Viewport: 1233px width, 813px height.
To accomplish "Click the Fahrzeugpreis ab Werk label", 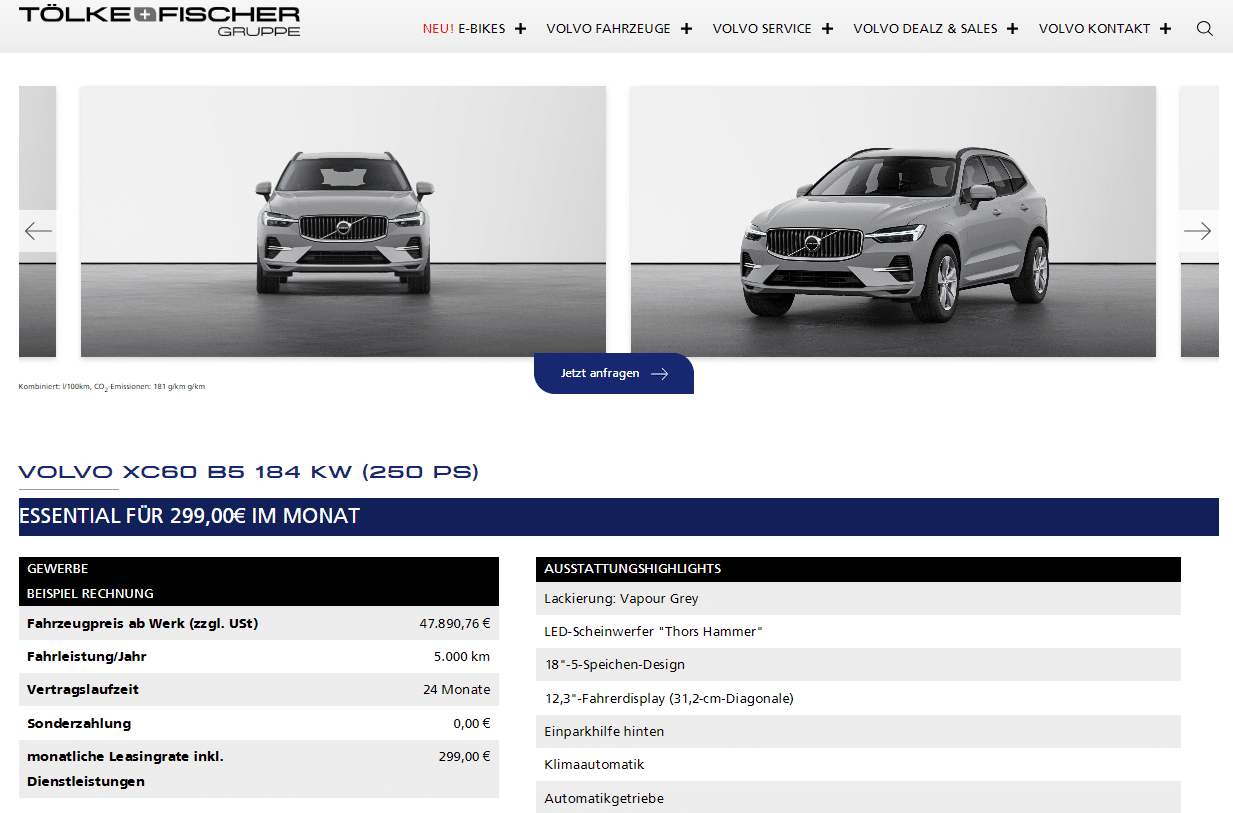I will pos(142,623).
